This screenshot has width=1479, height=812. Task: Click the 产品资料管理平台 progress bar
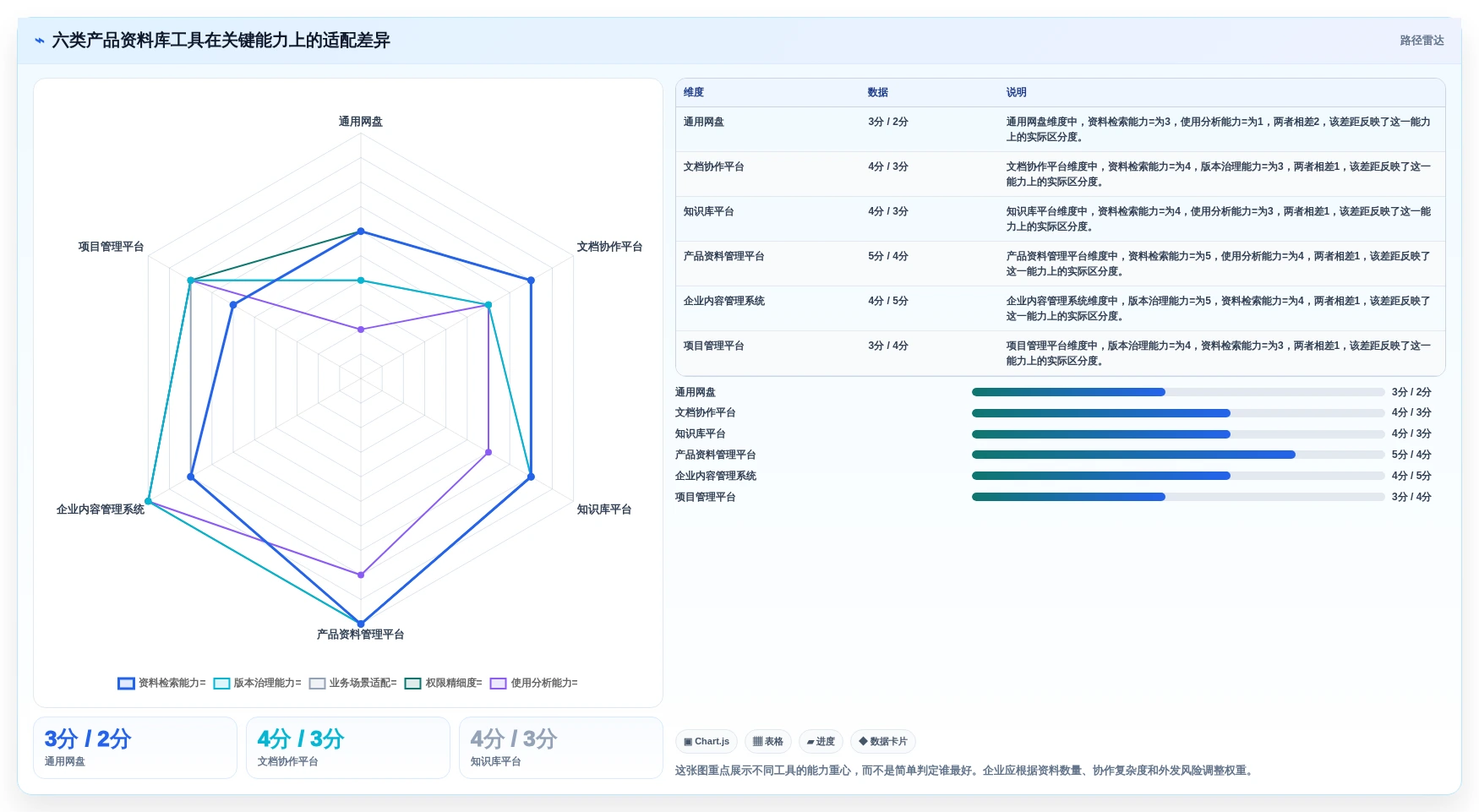click(x=1178, y=455)
